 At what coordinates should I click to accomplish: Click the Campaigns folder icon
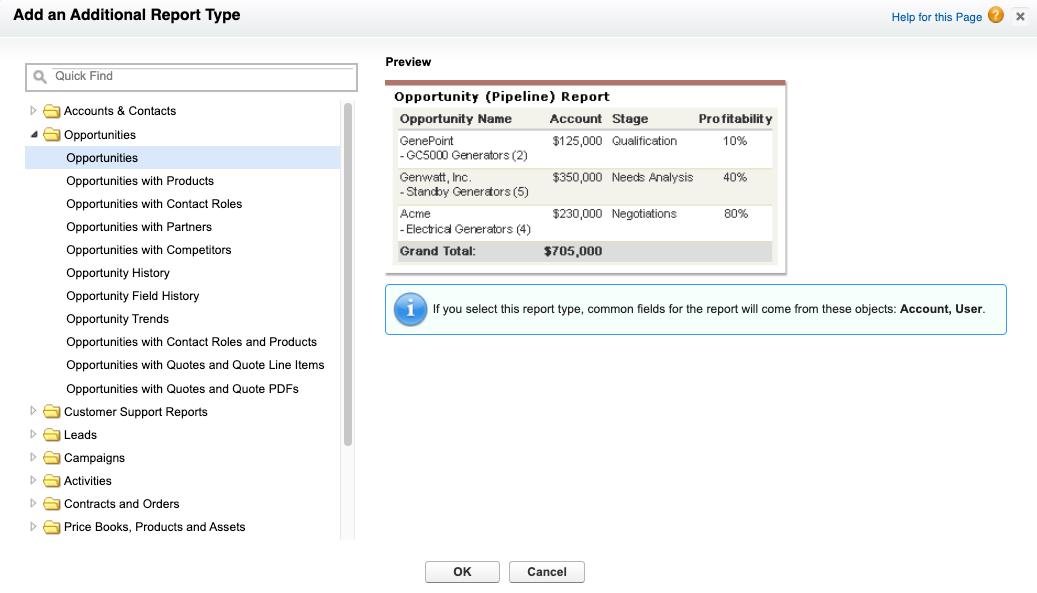(52, 458)
